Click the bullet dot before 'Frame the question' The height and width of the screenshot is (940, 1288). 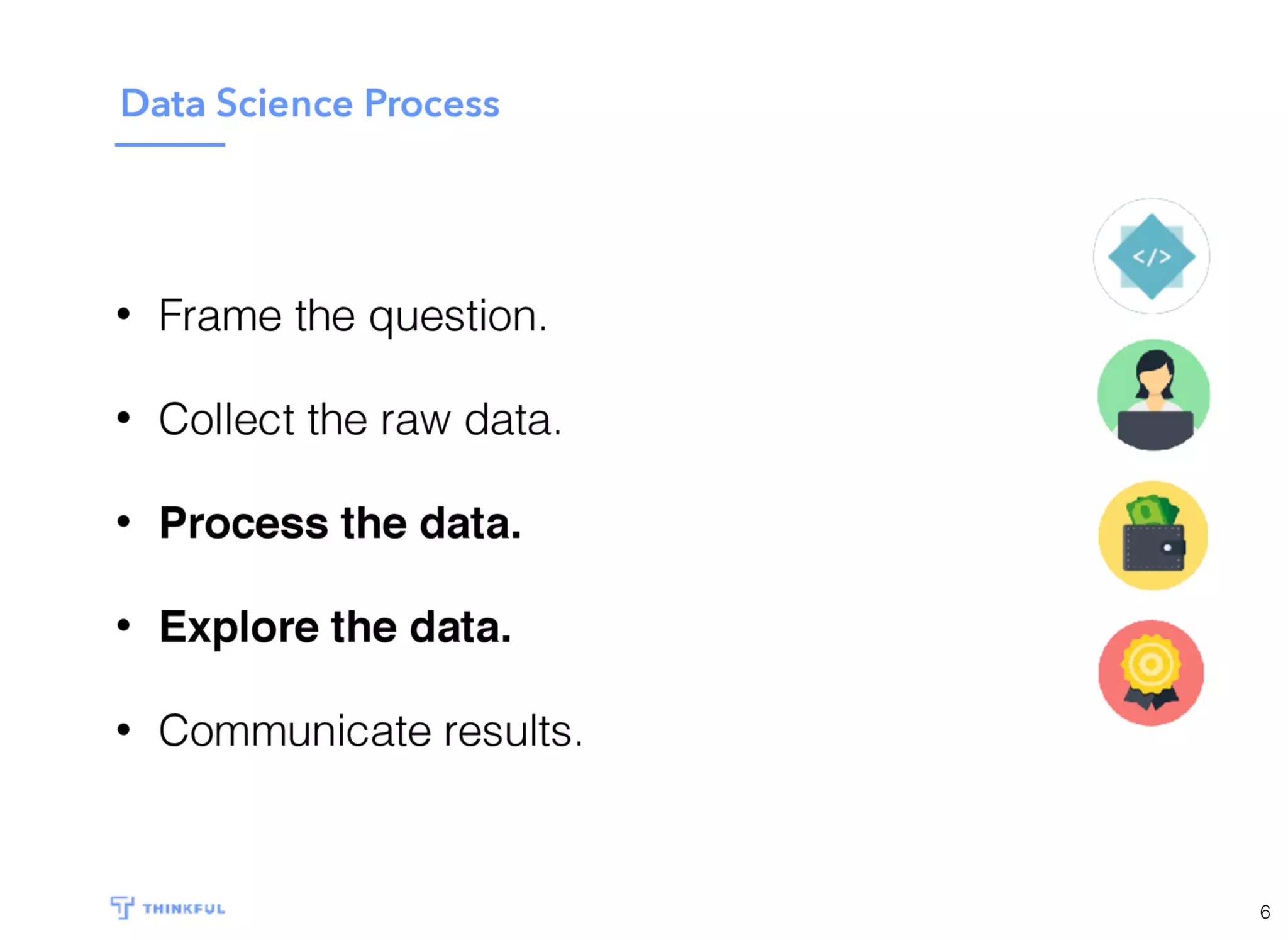124,313
